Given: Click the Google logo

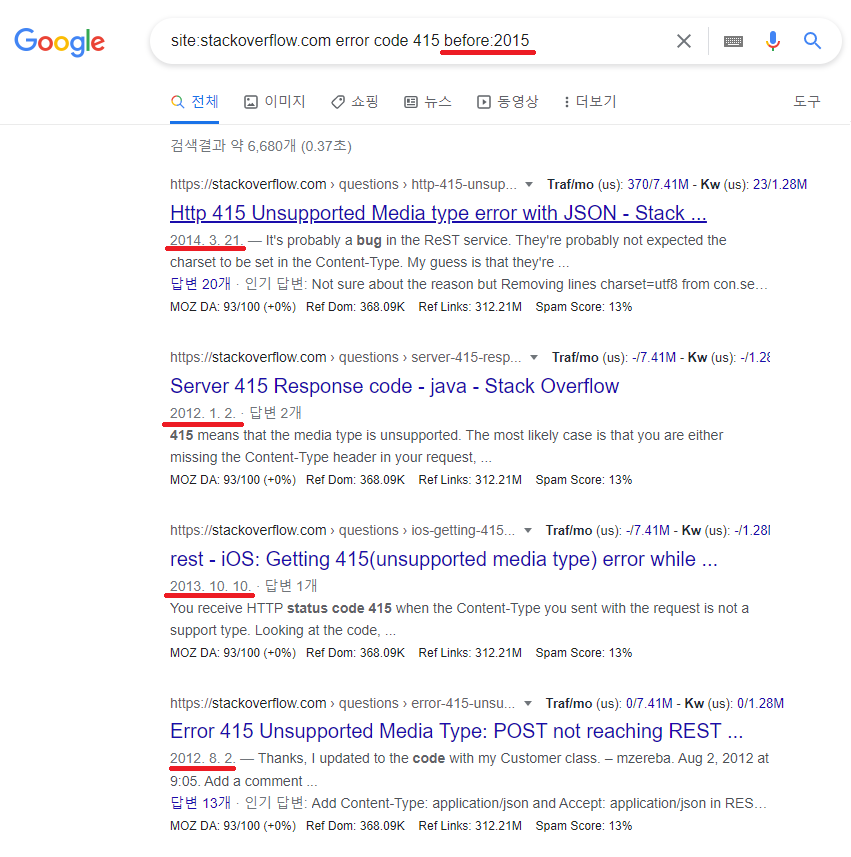Looking at the screenshot, I should [x=60, y=42].
